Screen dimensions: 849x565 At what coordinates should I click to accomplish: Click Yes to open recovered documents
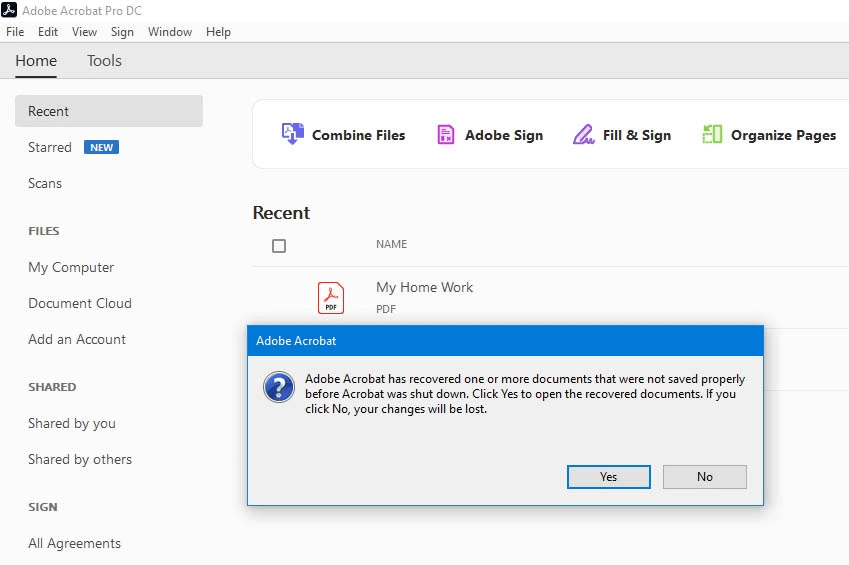click(609, 477)
